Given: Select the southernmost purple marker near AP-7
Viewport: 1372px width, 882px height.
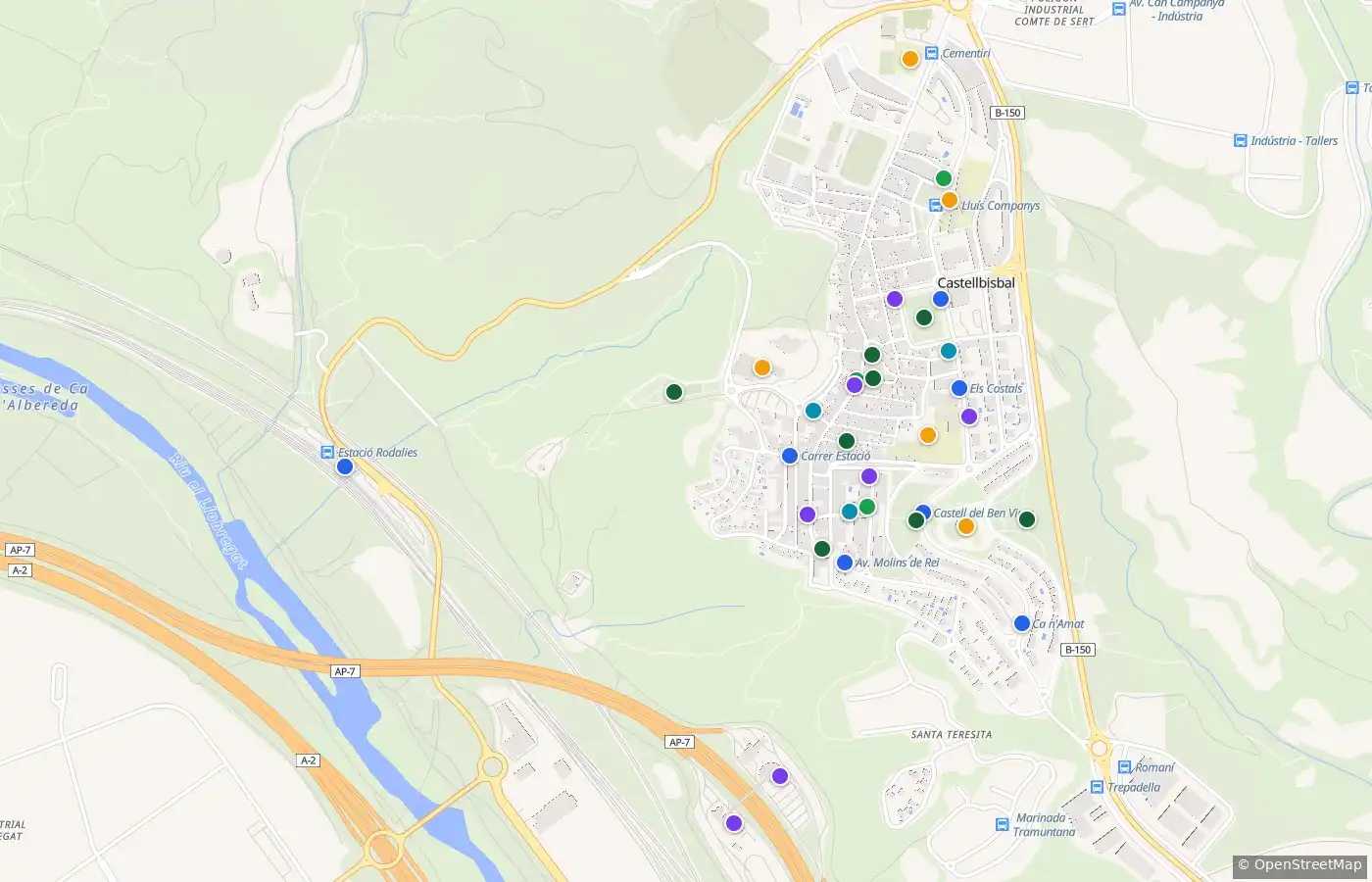Looking at the screenshot, I should click(x=734, y=823).
